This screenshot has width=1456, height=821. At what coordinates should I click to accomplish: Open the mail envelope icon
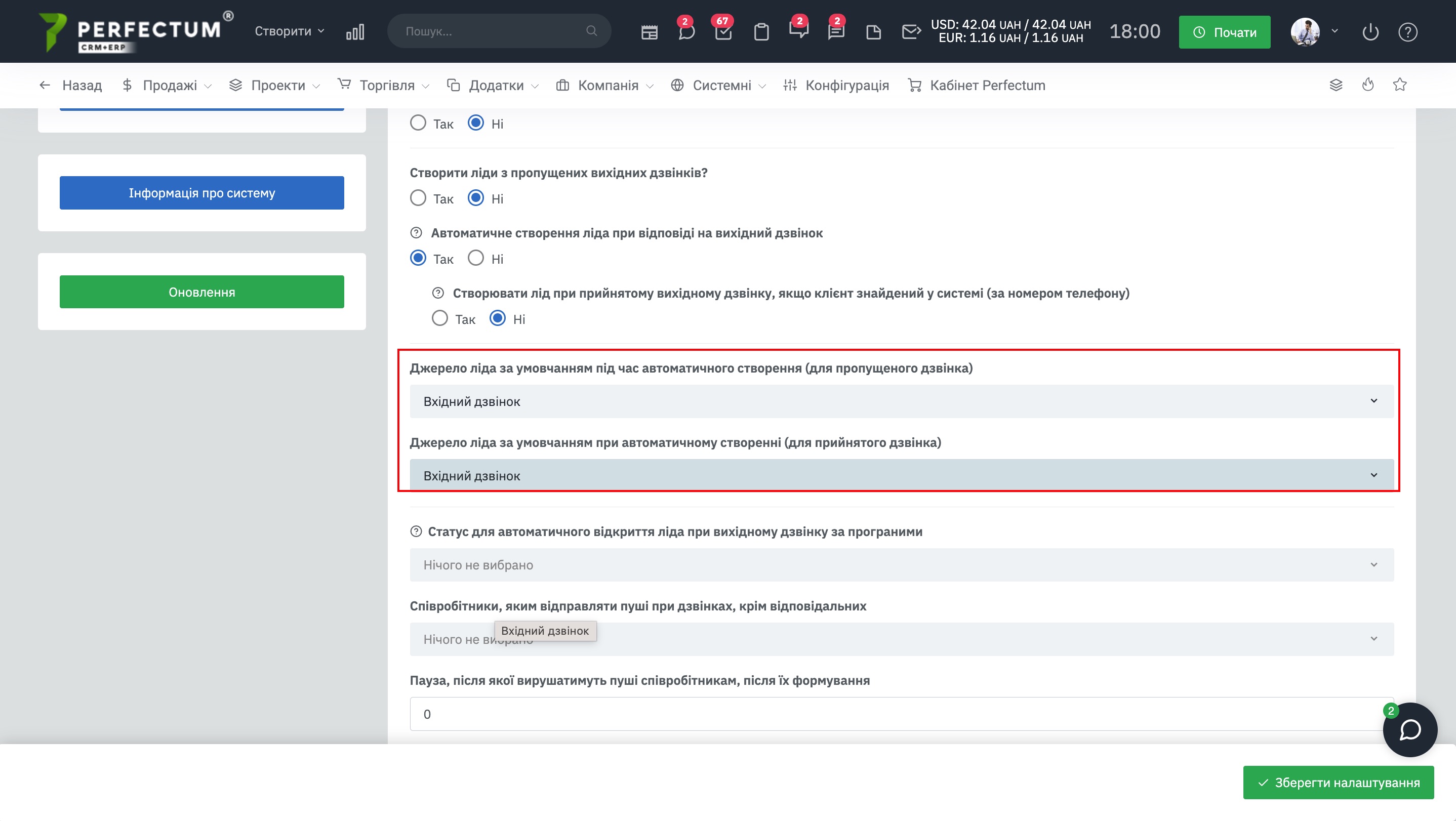click(x=911, y=32)
